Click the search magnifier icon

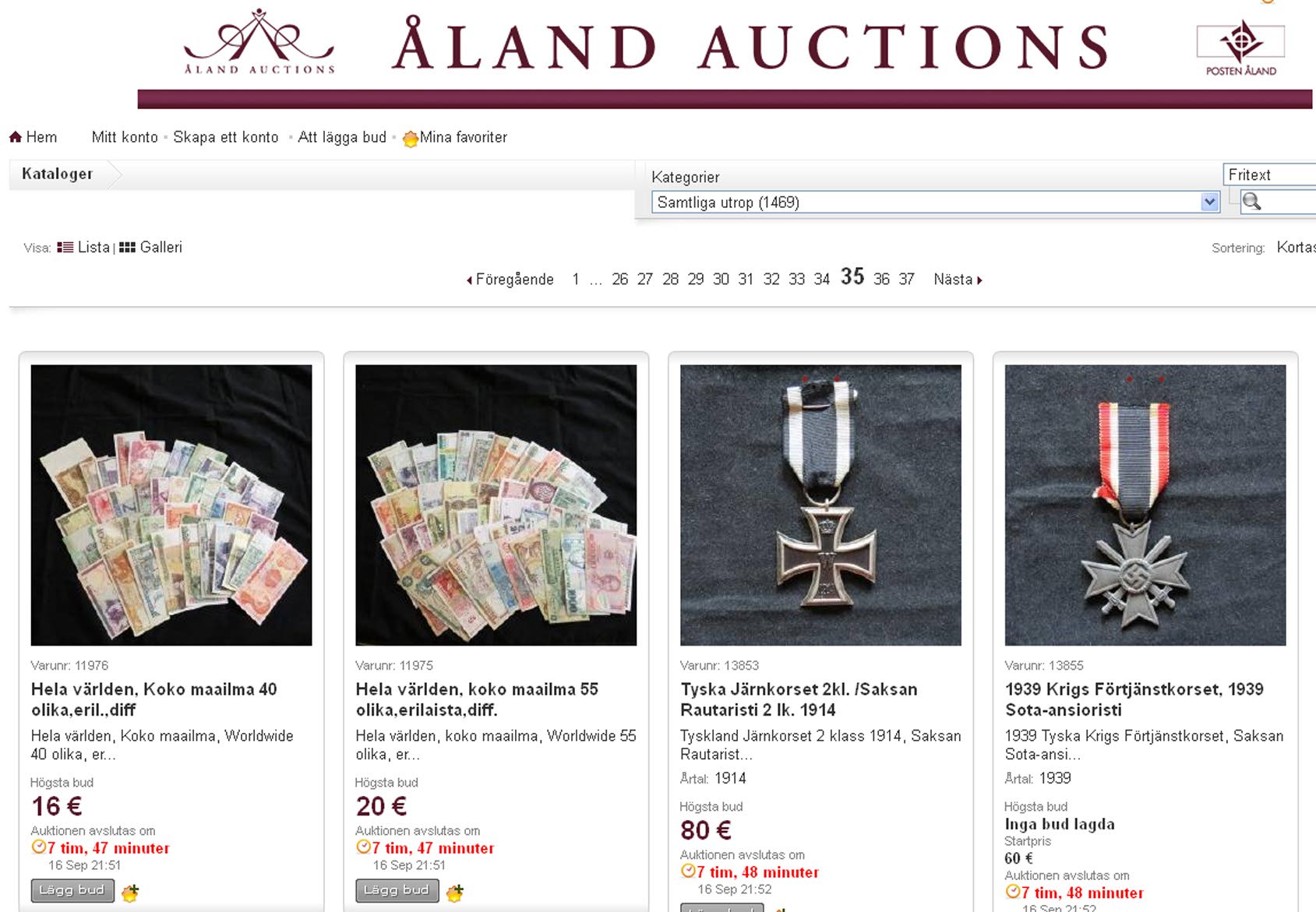[1251, 202]
